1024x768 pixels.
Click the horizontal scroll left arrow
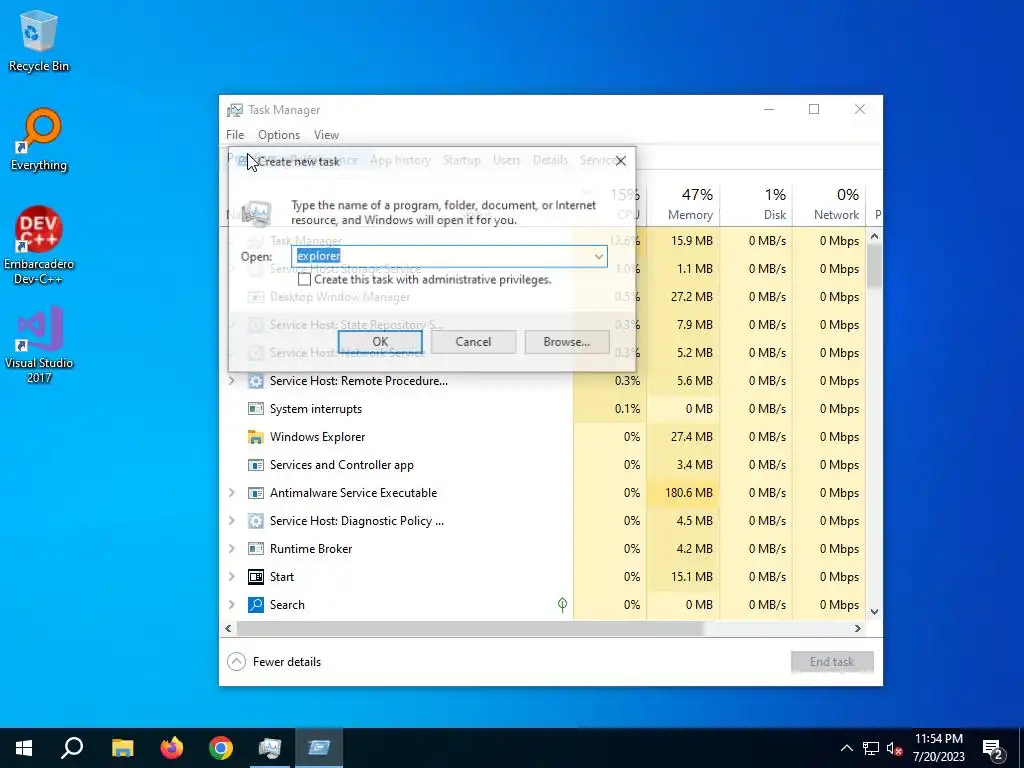click(228, 628)
